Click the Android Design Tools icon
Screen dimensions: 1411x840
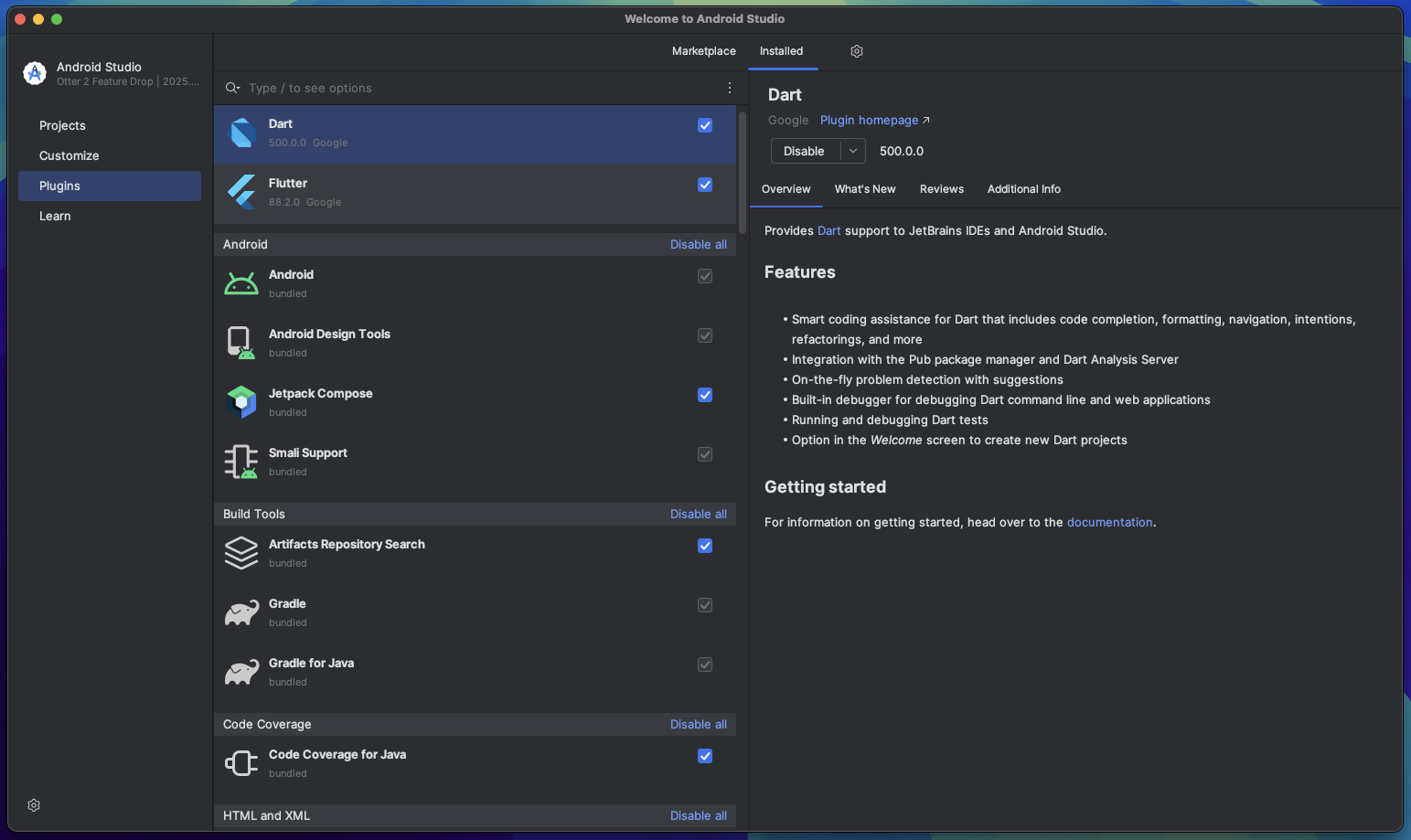pos(241,343)
